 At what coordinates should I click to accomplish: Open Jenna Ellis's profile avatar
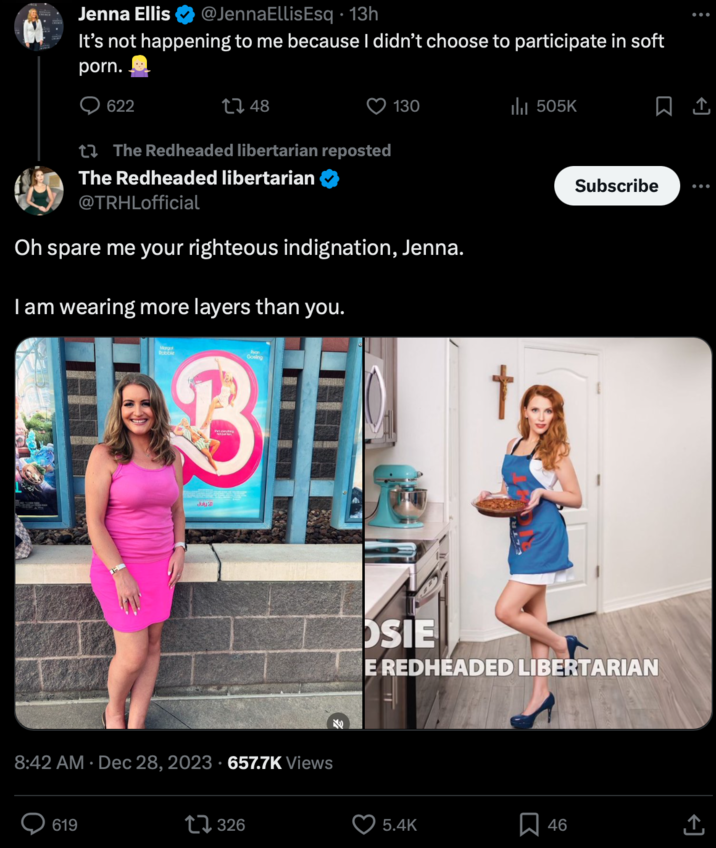click(39, 26)
